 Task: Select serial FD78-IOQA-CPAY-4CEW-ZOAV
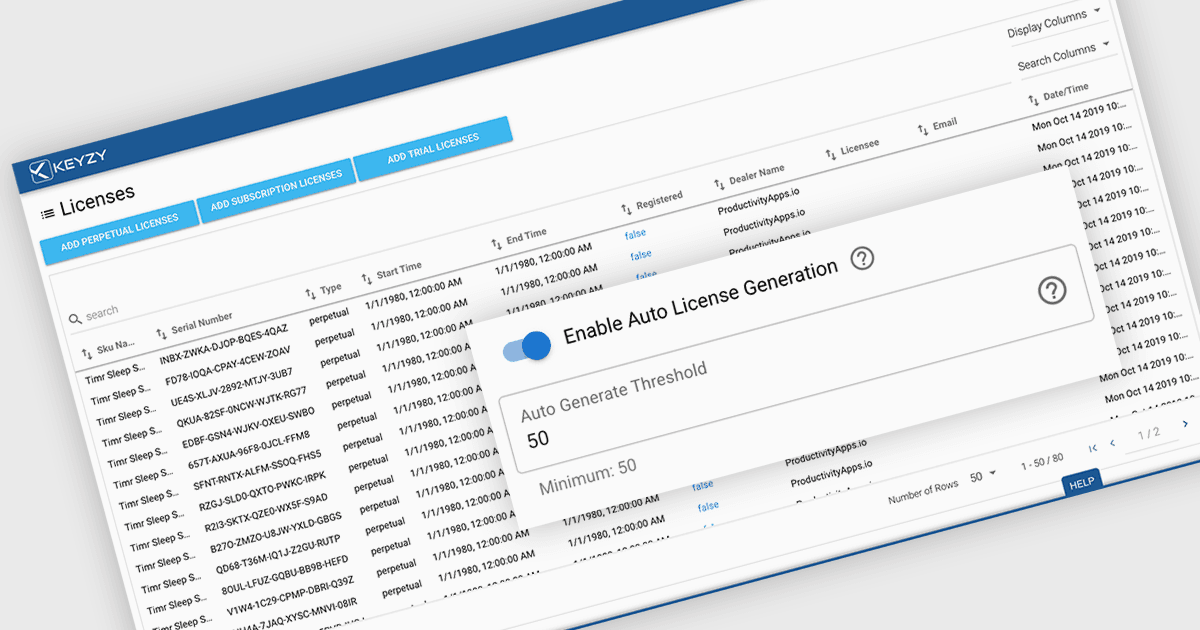tap(229, 365)
